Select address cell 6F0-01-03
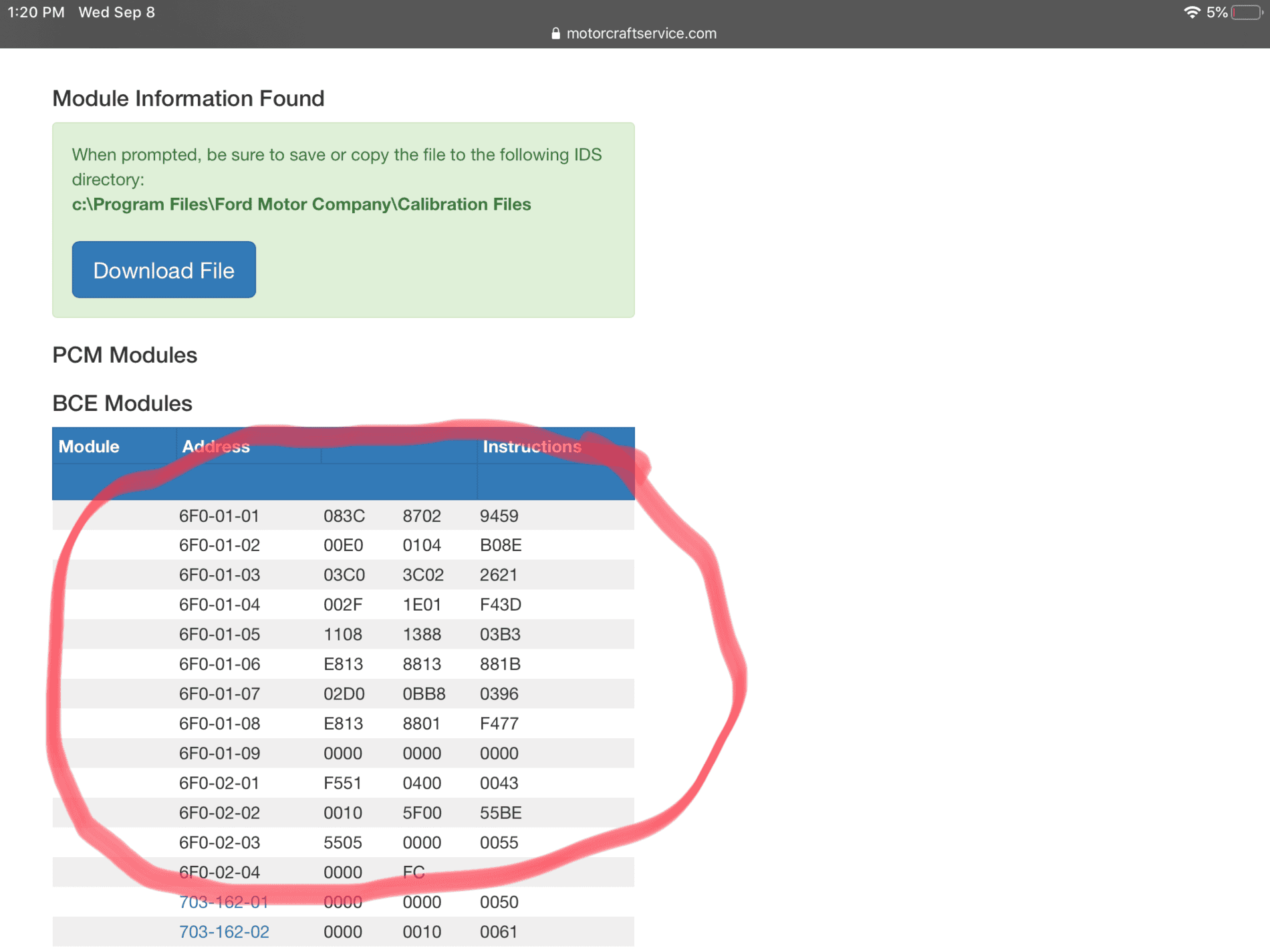Viewport: 1270px width, 952px height. coord(219,575)
